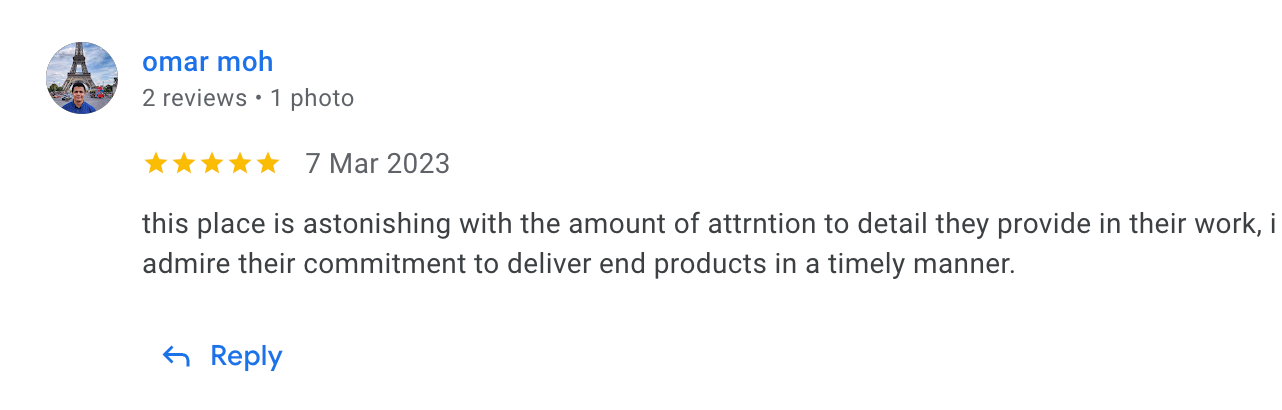Image resolution: width=1282 pixels, height=410 pixels.
Task: Click the Reply text link
Action: pyautogui.click(x=246, y=356)
